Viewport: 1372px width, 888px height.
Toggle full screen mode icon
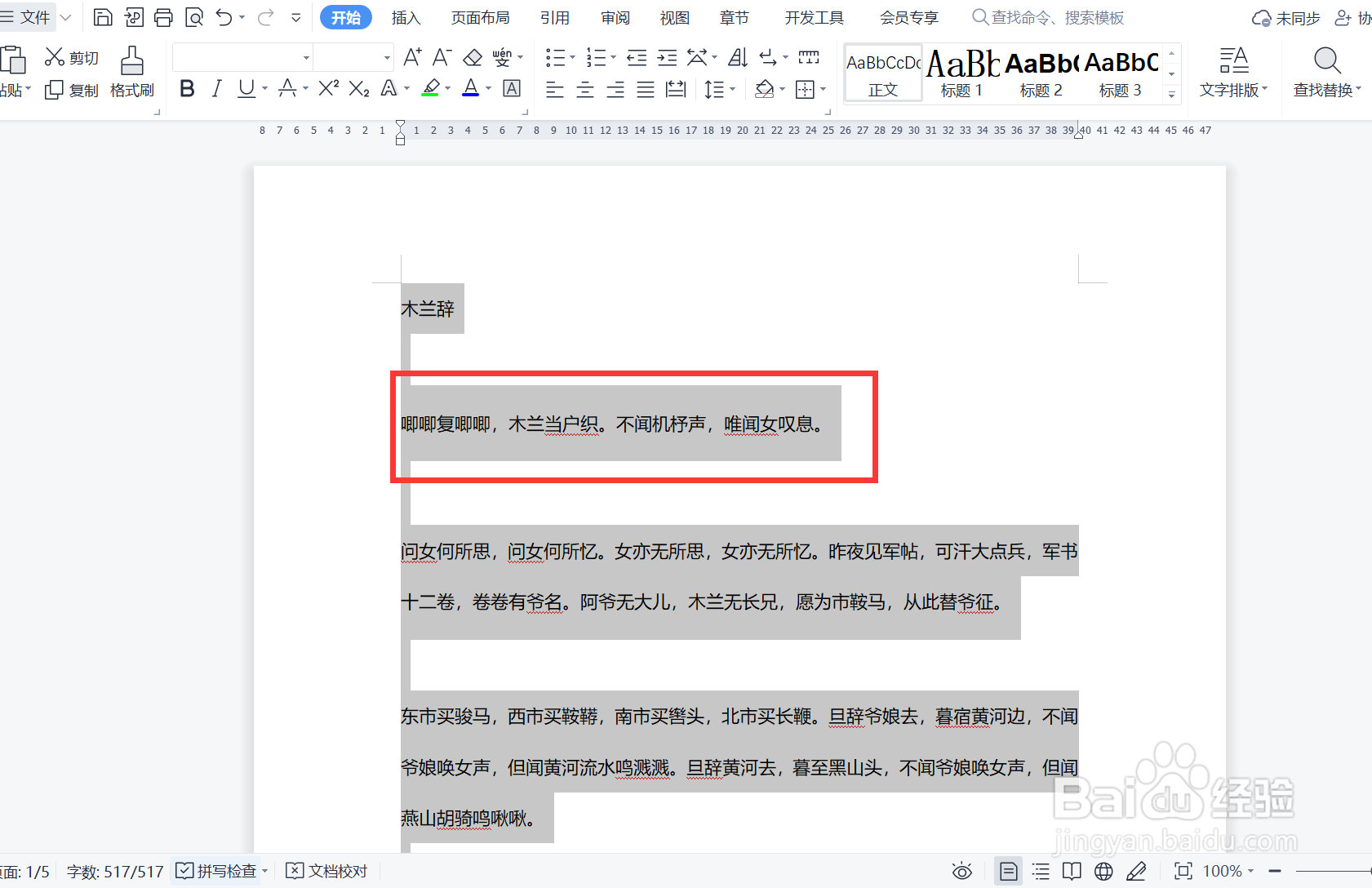(1183, 872)
